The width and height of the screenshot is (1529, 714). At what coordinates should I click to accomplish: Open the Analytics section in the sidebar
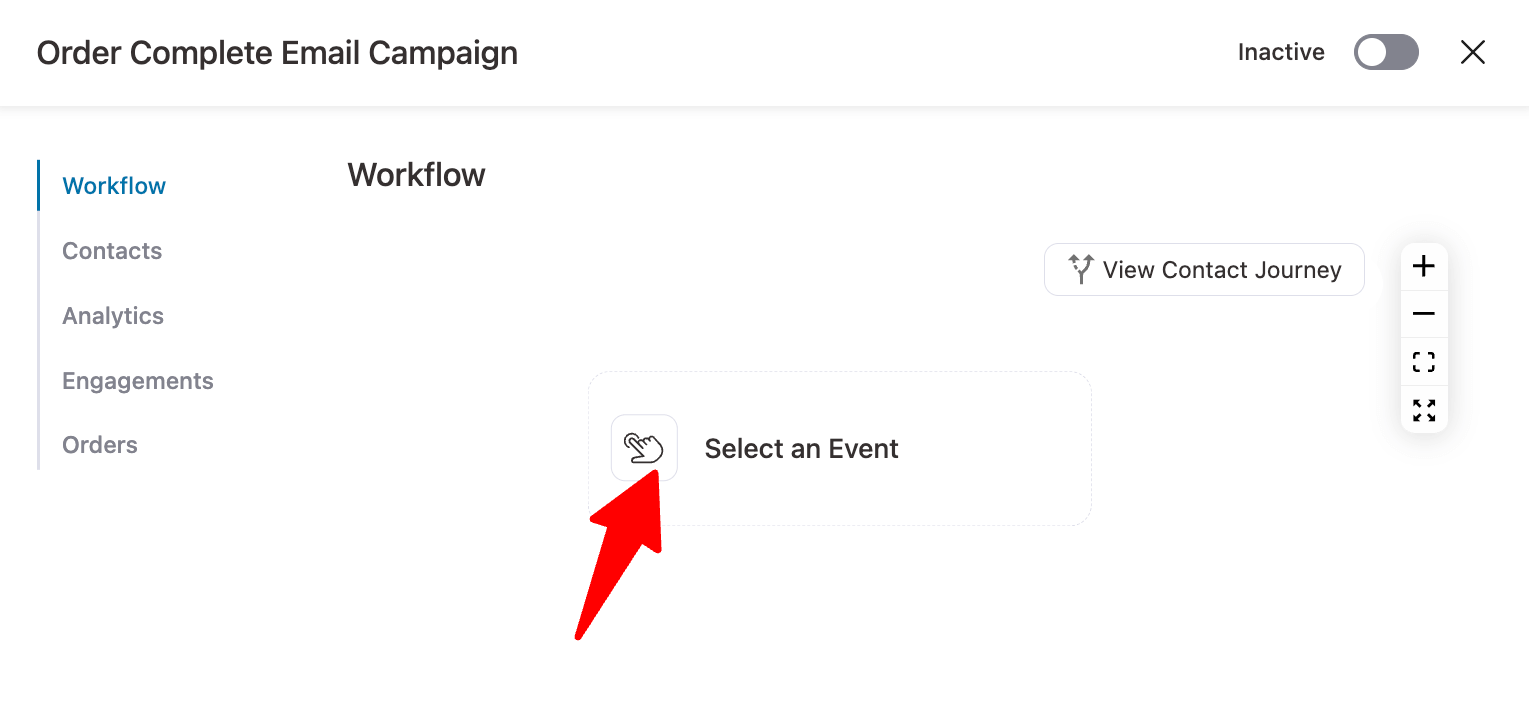113,315
